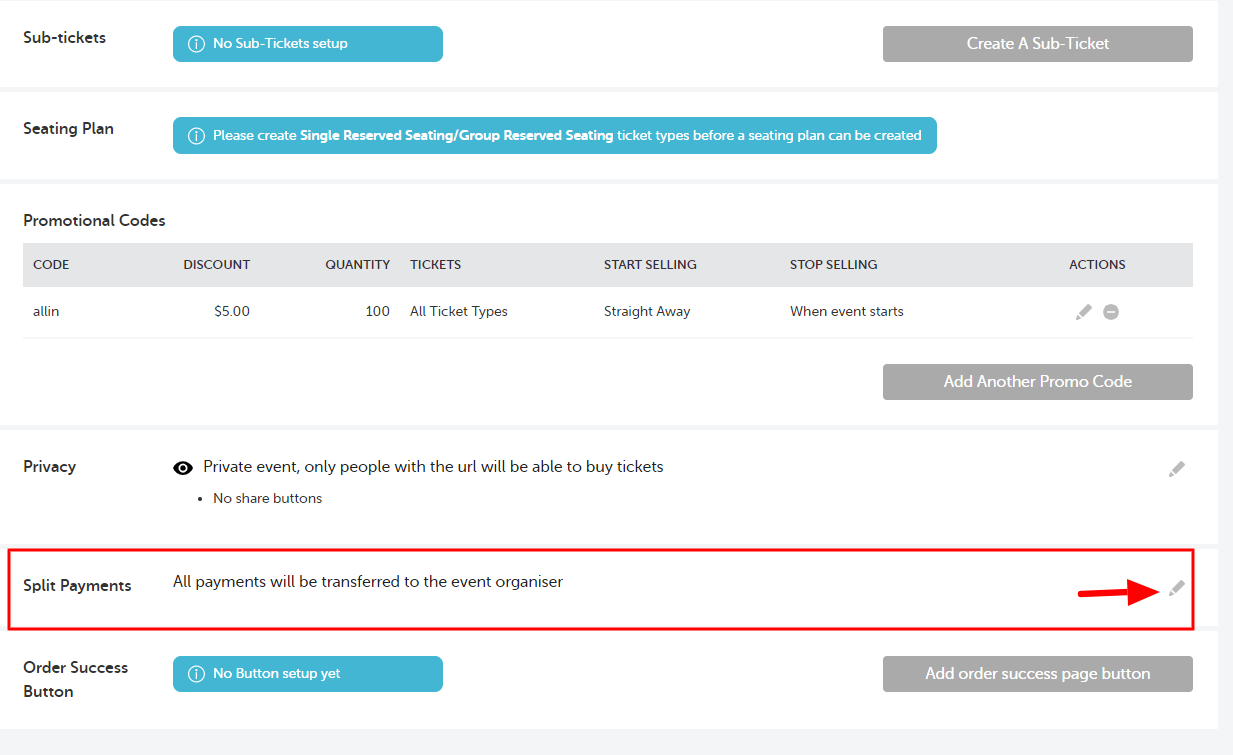The height and width of the screenshot is (755, 1233).
Task: Click the info icon on No Sub-Tickets setup badge
Action: 195,43
